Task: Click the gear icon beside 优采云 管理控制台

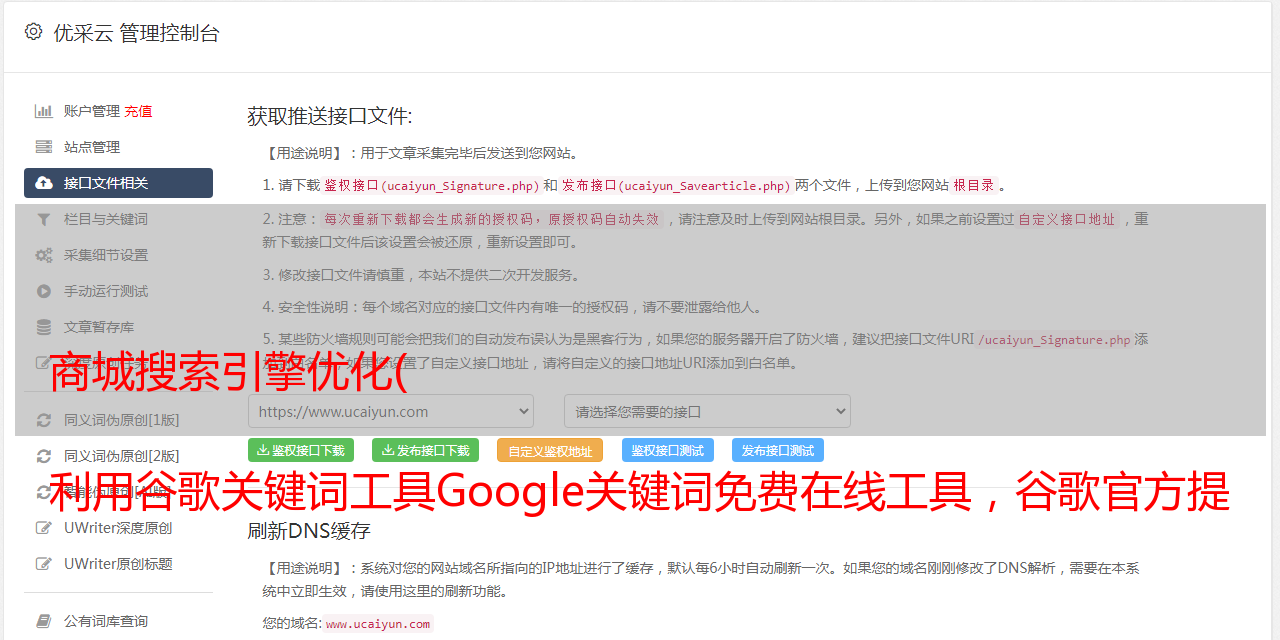Action: point(33,32)
